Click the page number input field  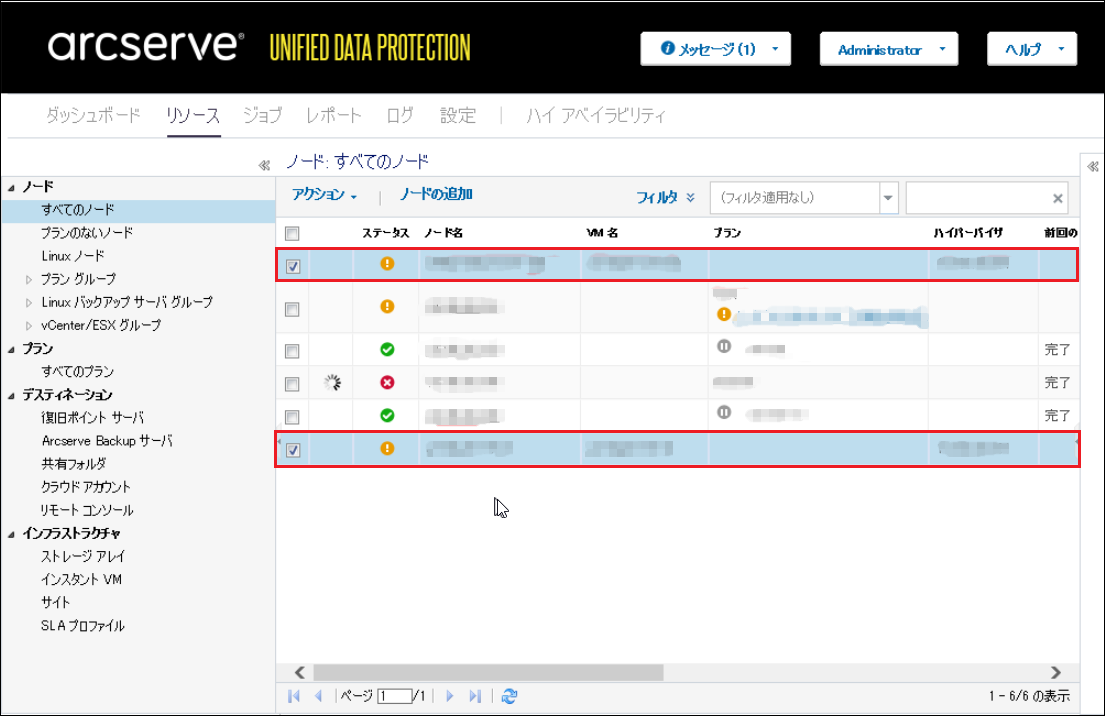pos(395,696)
